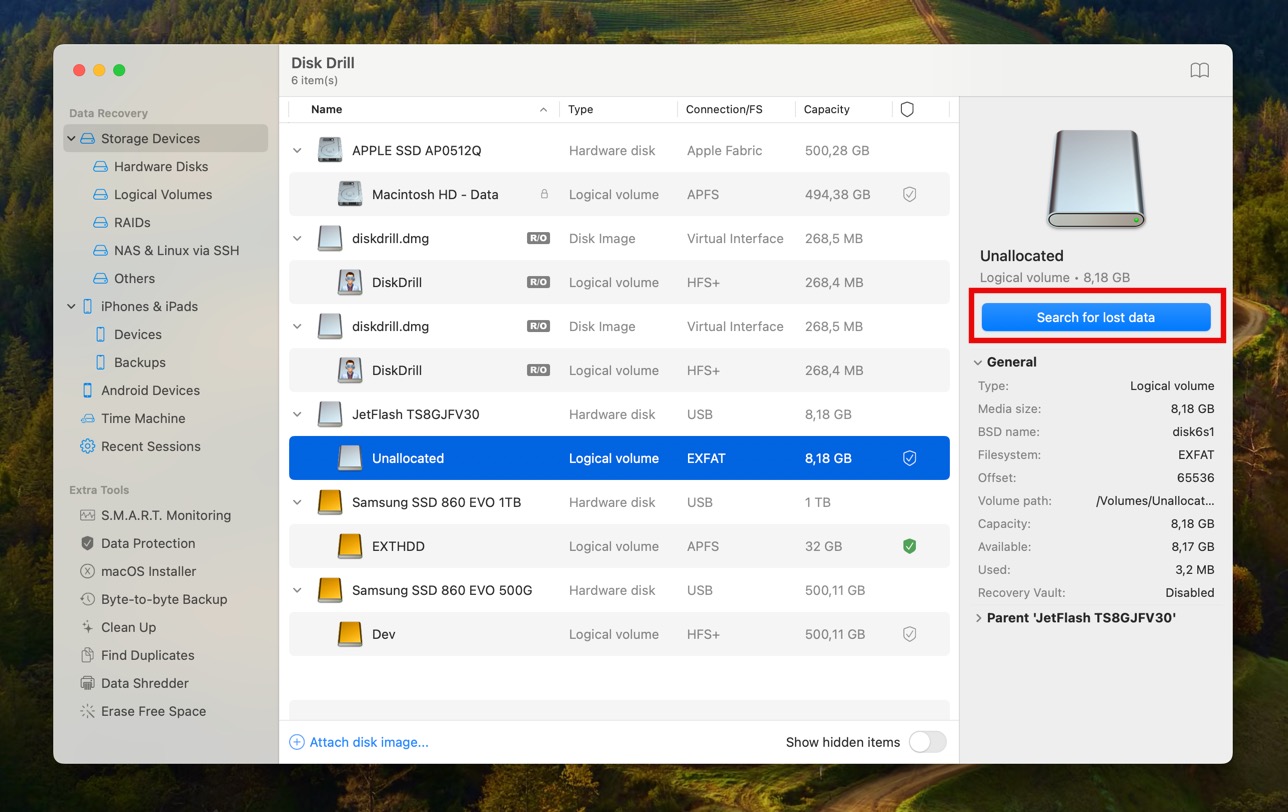This screenshot has width=1288, height=812.
Task: Click shield icon on Macintosh HD - Data row
Action: (909, 194)
